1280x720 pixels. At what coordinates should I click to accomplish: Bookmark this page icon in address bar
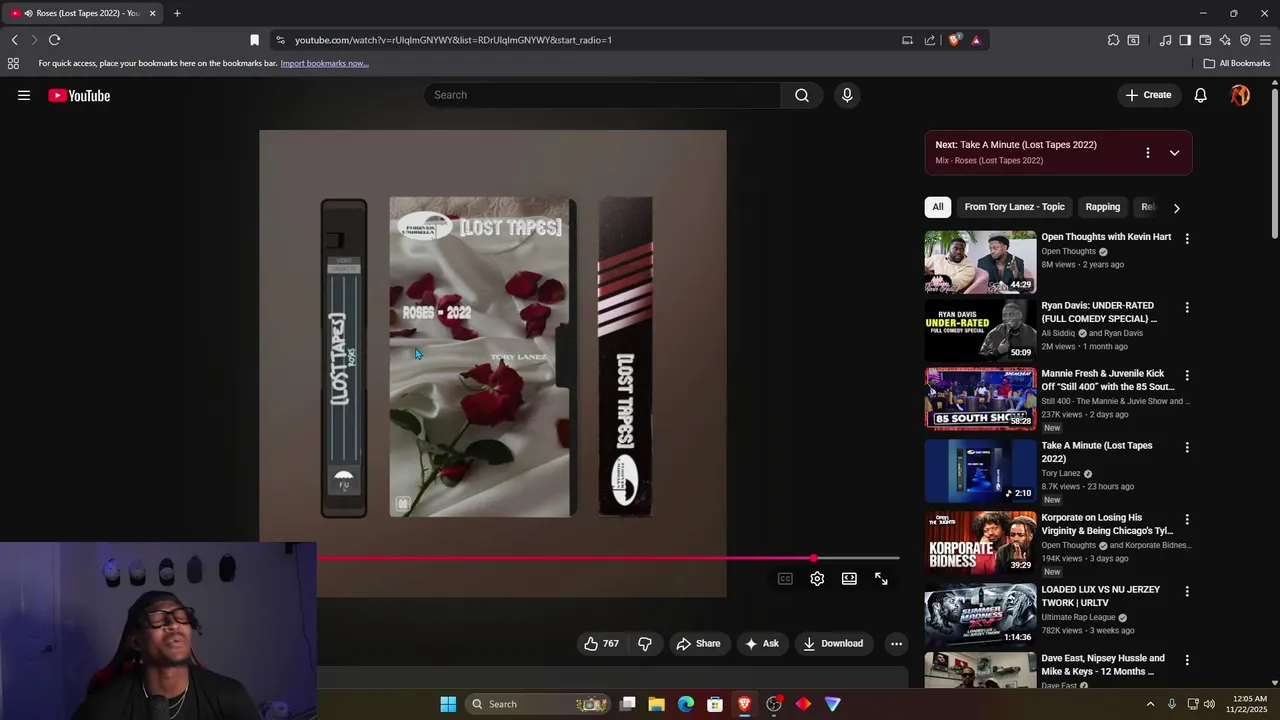click(x=254, y=40)
